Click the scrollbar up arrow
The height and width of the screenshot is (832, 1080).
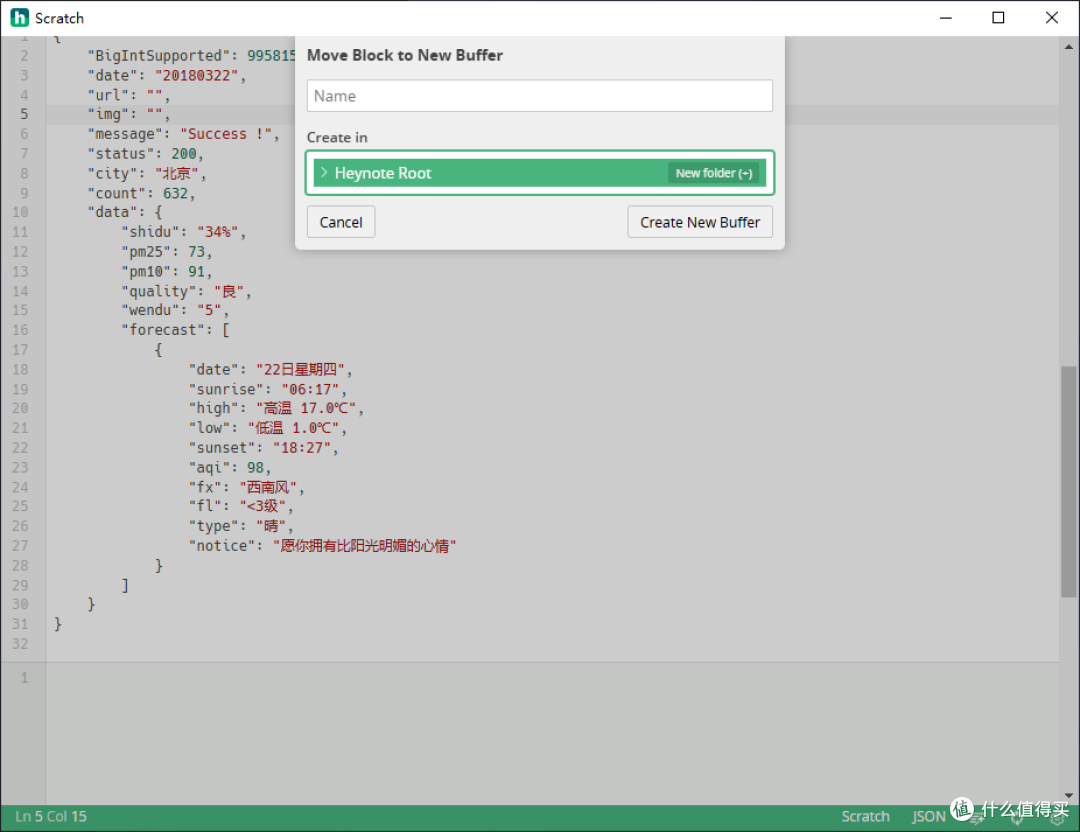(x=1068, y=47)
